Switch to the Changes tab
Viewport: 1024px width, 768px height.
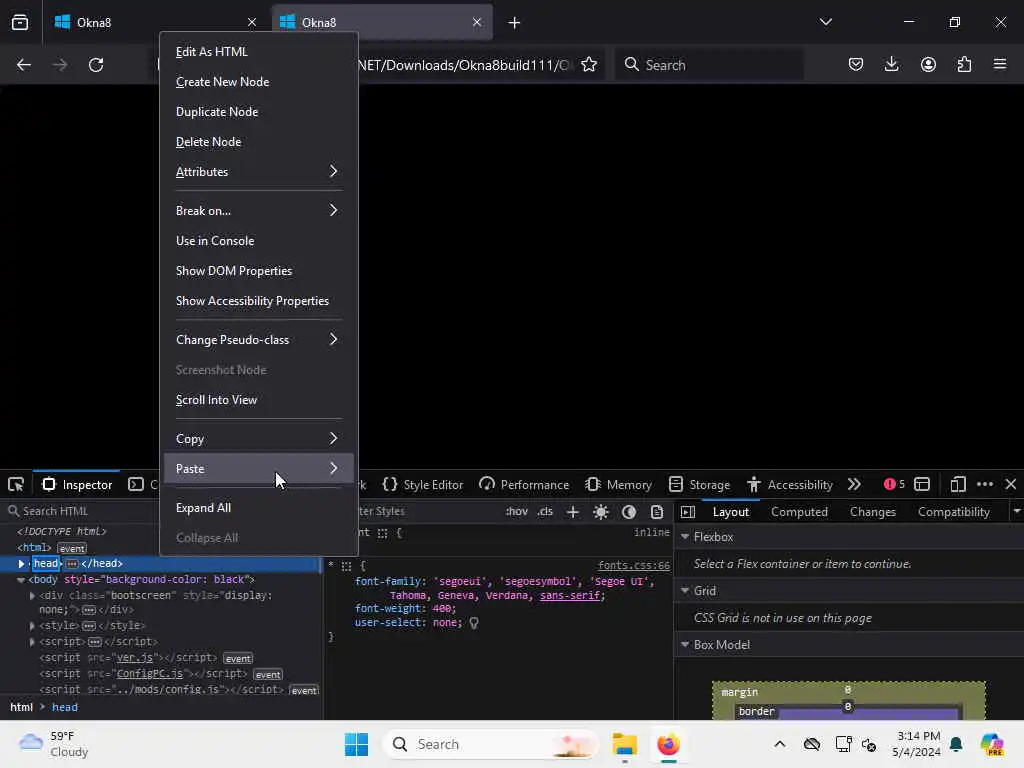(x=872, y=512)
